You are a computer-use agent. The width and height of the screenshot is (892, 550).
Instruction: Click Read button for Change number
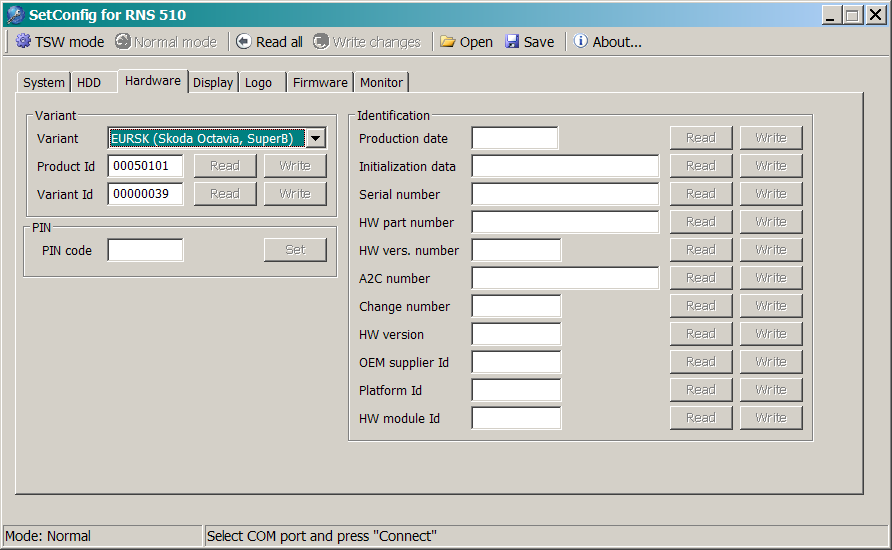click(701, 306)
